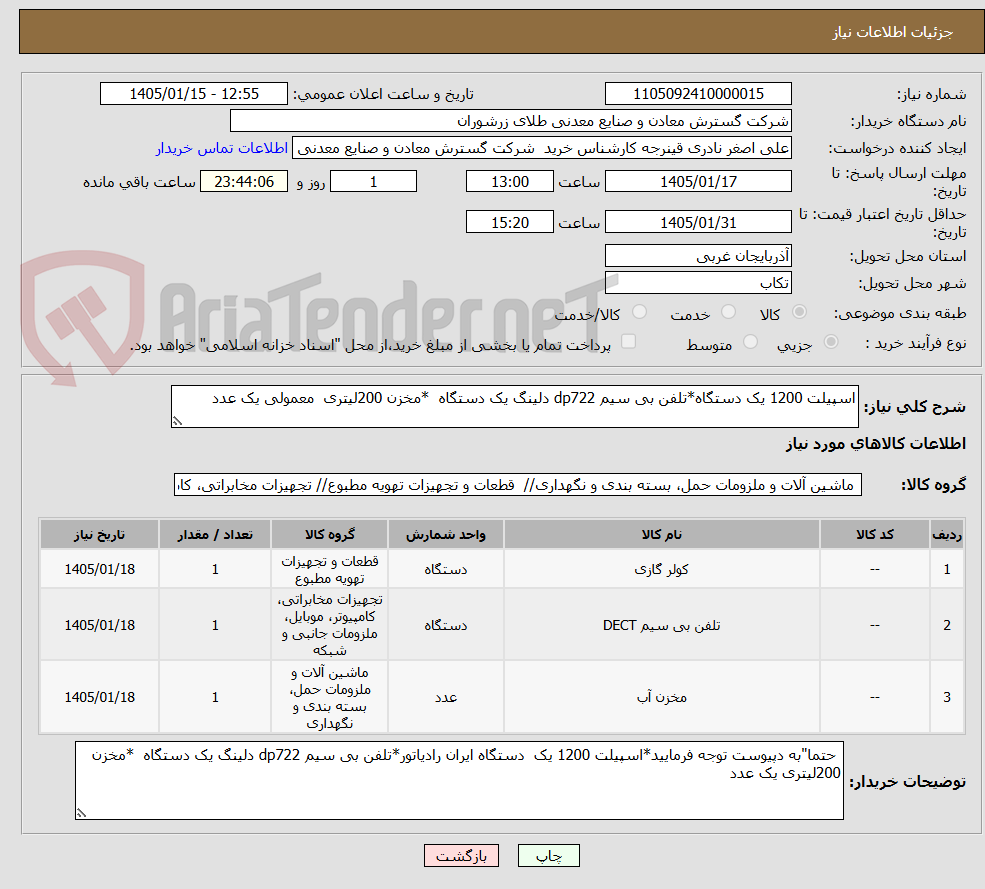The width and height of the screenshot is (985, 889).
Task: Click the deadline time field 13:00
Action: pyautogui.click(x=509, y=182)
